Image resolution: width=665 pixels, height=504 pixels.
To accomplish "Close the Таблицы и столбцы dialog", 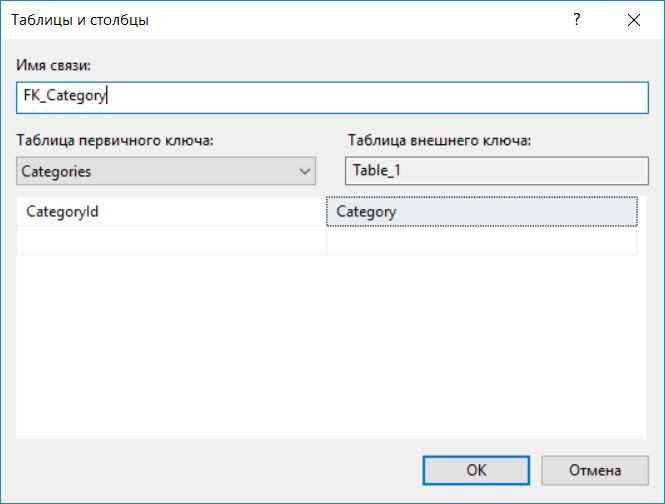I will click(634, 20).
